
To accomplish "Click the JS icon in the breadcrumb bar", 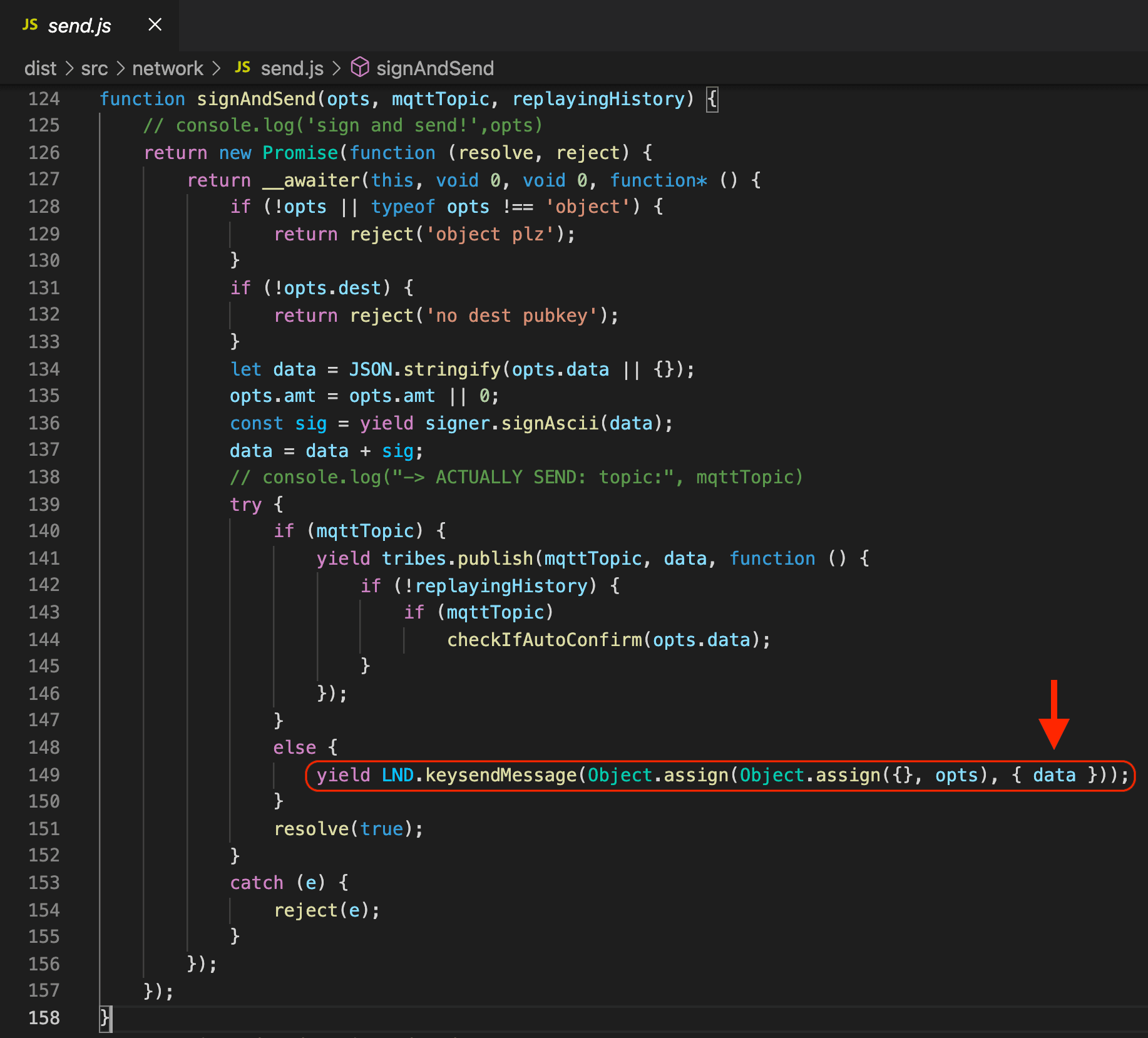I will 242,68.
